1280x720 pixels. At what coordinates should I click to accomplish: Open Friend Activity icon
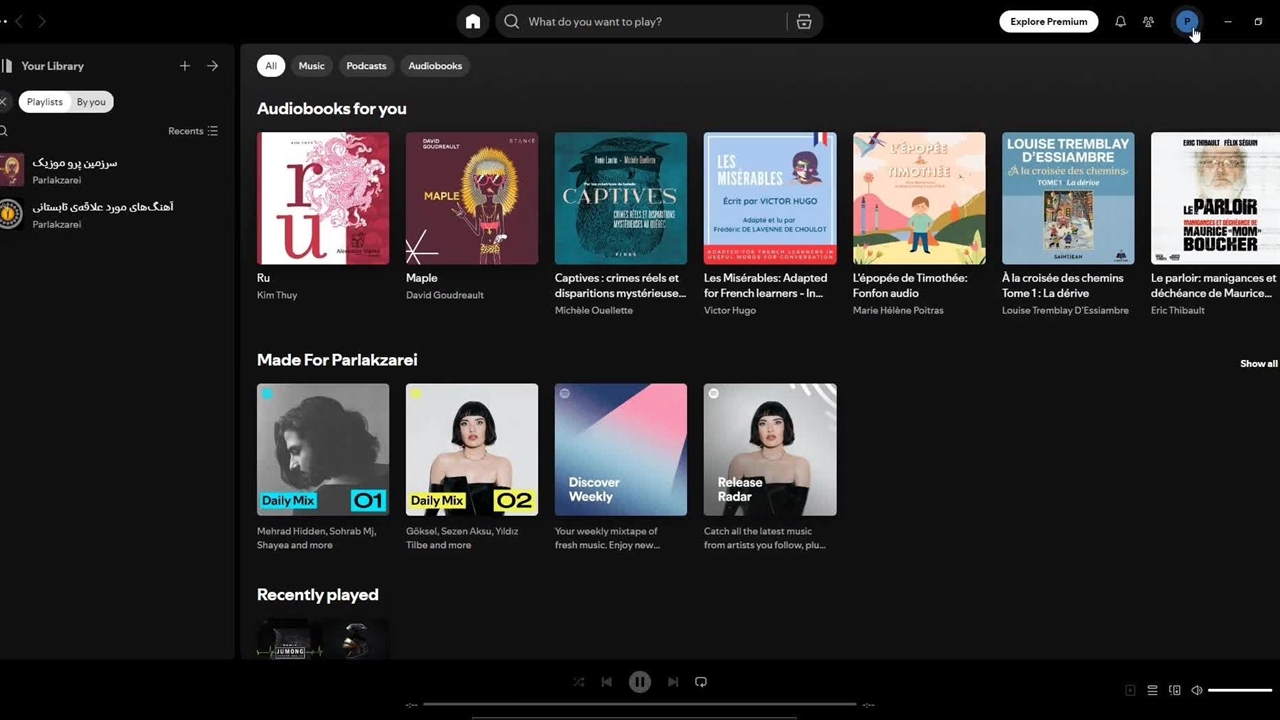(1148, 22)
